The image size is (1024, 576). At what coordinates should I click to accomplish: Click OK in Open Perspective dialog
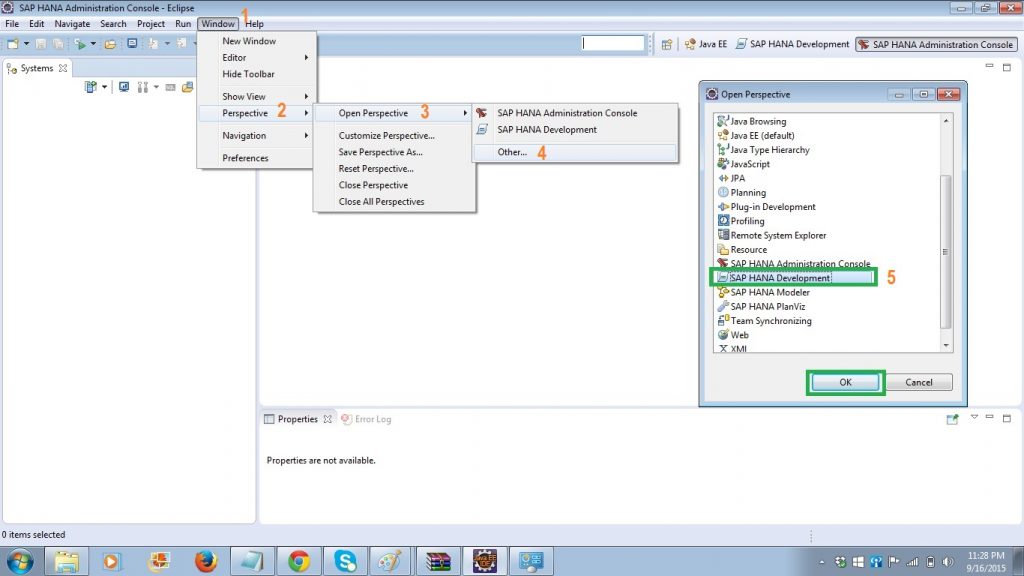(845, 382)
